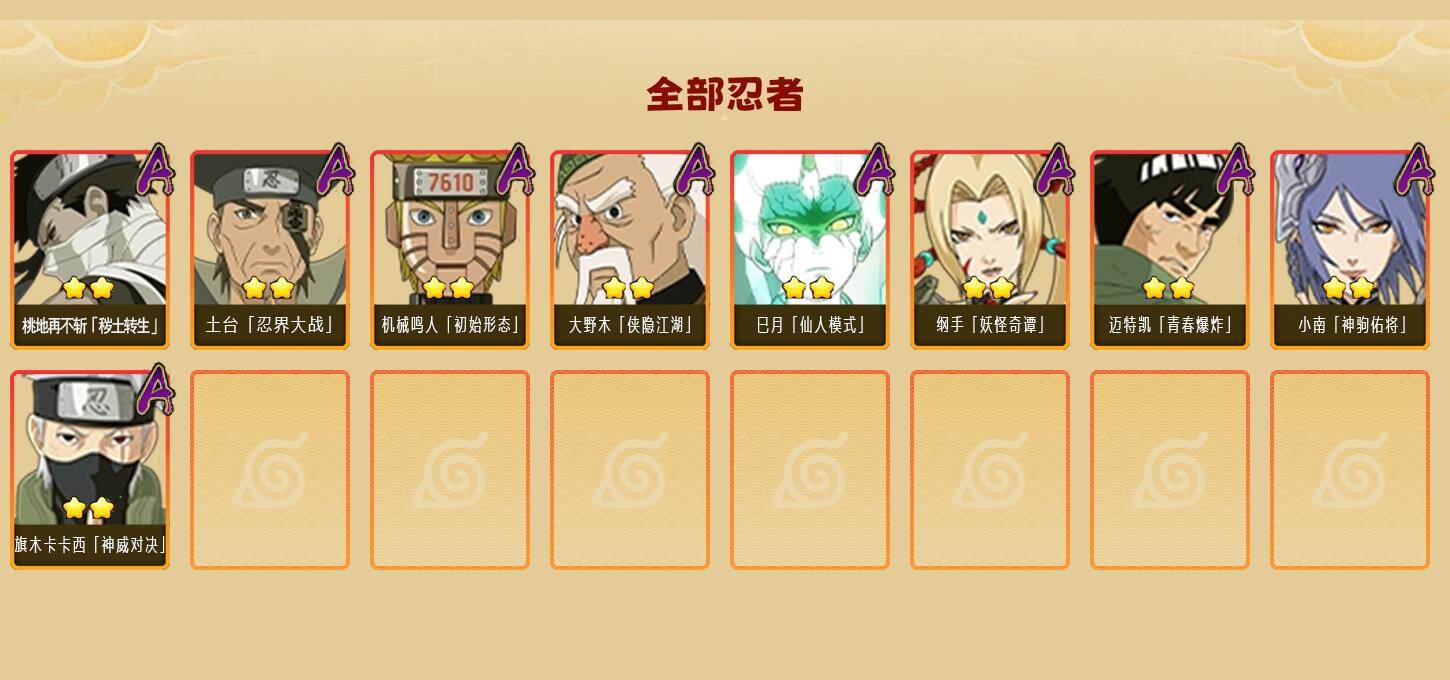Viewport: 1450px width, 680px height.
Task: Click the A rank badge on 大野木 card
Action: coord(695,170)
